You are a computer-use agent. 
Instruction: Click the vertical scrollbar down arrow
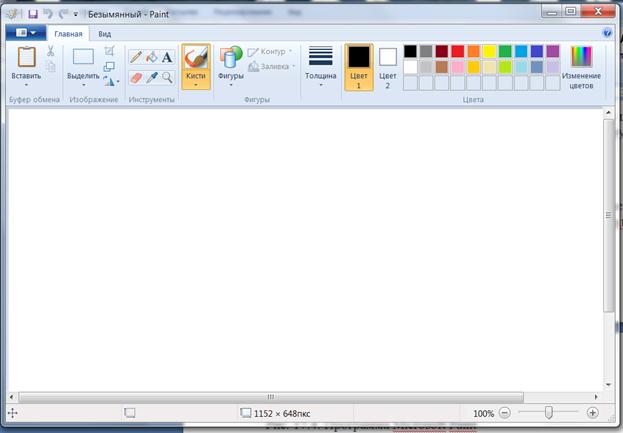[608, 385]
